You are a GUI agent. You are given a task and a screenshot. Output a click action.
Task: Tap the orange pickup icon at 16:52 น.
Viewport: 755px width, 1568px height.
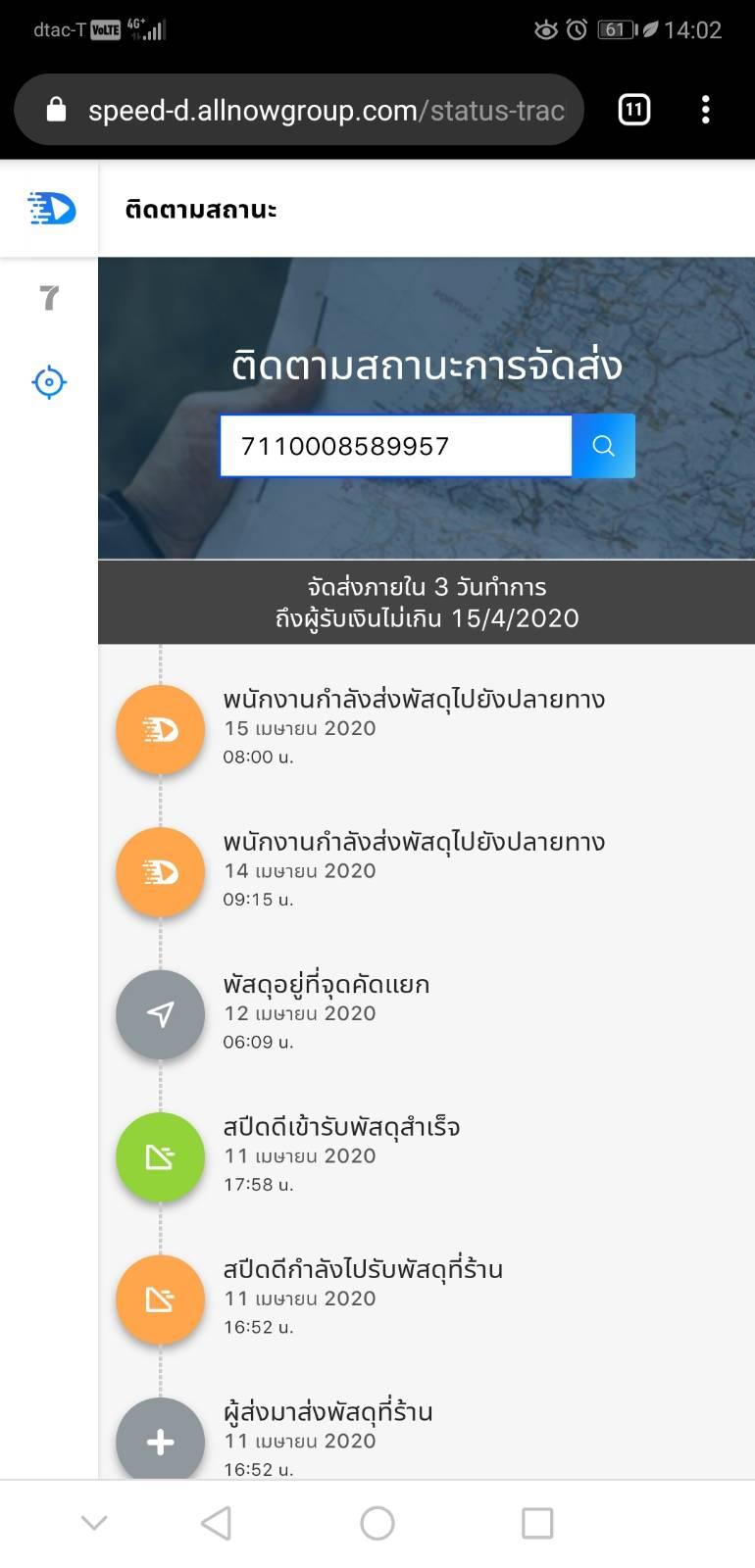pos(160,1300)
